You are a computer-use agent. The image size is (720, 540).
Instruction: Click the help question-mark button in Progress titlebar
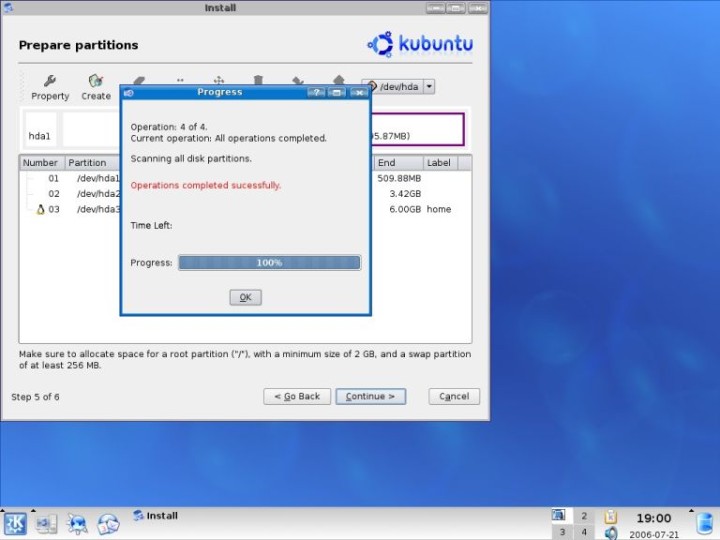tap(316, 93)
